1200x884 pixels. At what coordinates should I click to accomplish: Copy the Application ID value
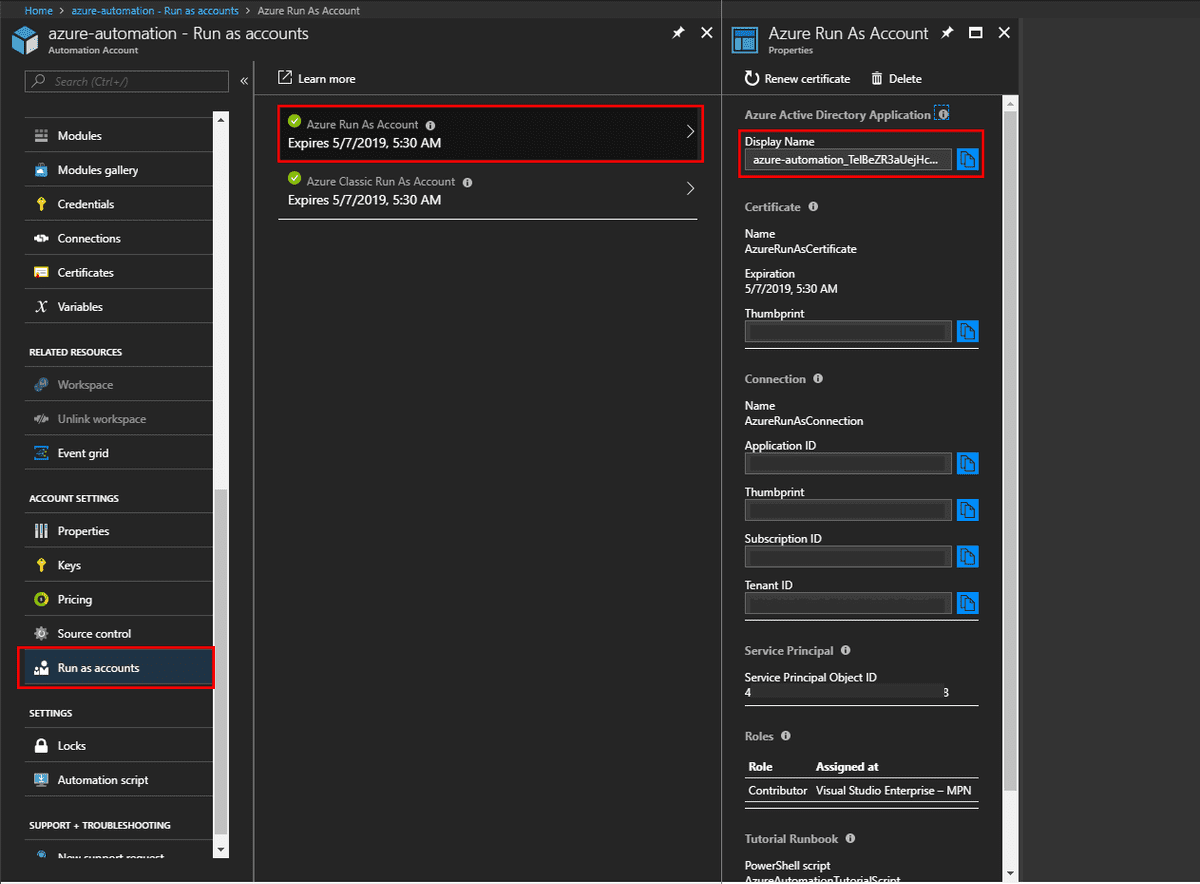(x=967, y=463)
